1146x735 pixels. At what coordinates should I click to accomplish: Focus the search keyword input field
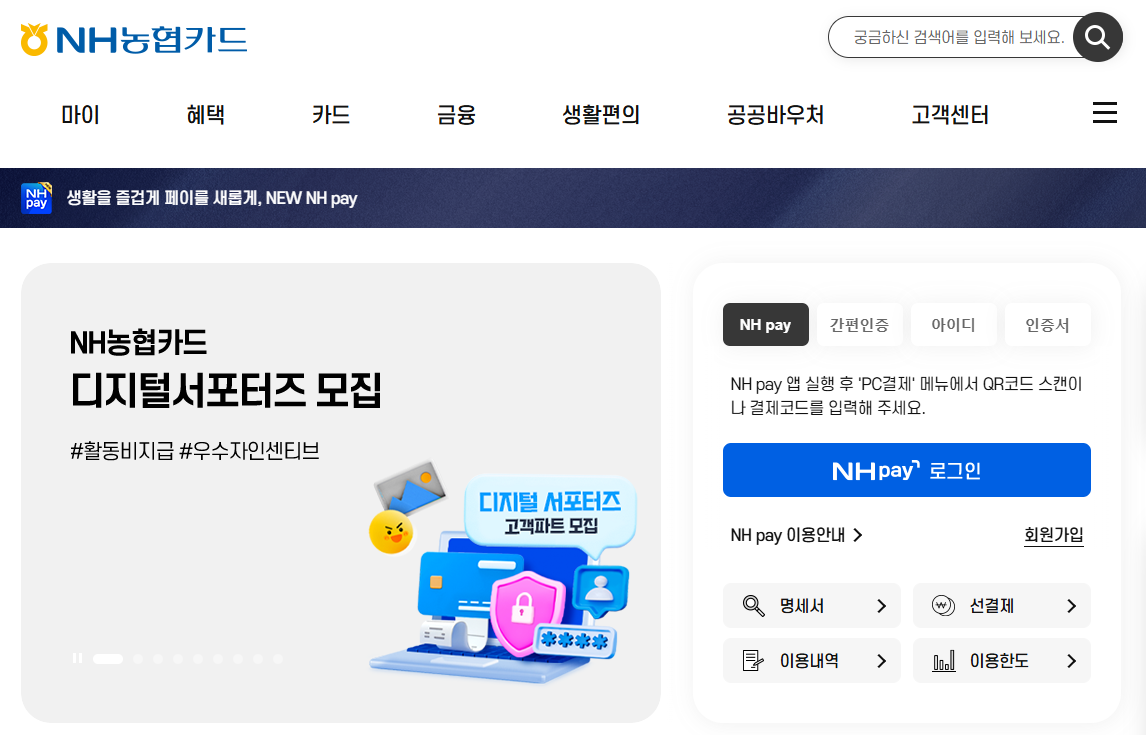[957, 37]
